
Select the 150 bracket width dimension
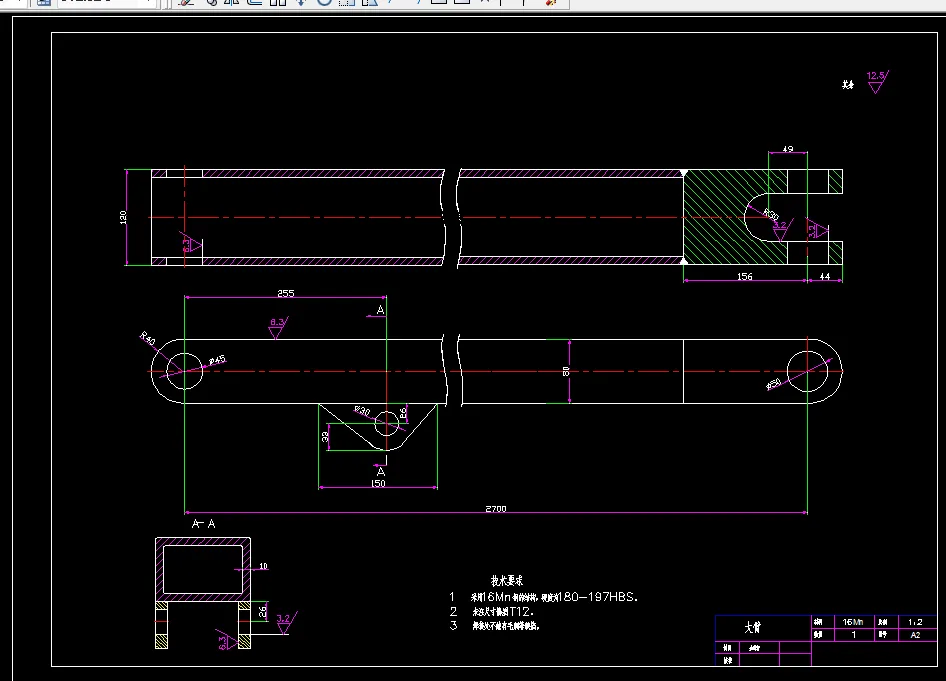(x=378, y=483)
